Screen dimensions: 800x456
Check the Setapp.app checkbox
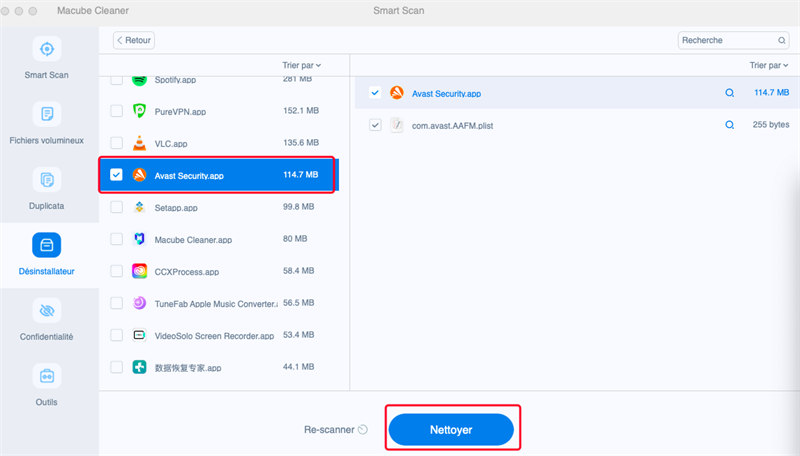tap(116, 207)
